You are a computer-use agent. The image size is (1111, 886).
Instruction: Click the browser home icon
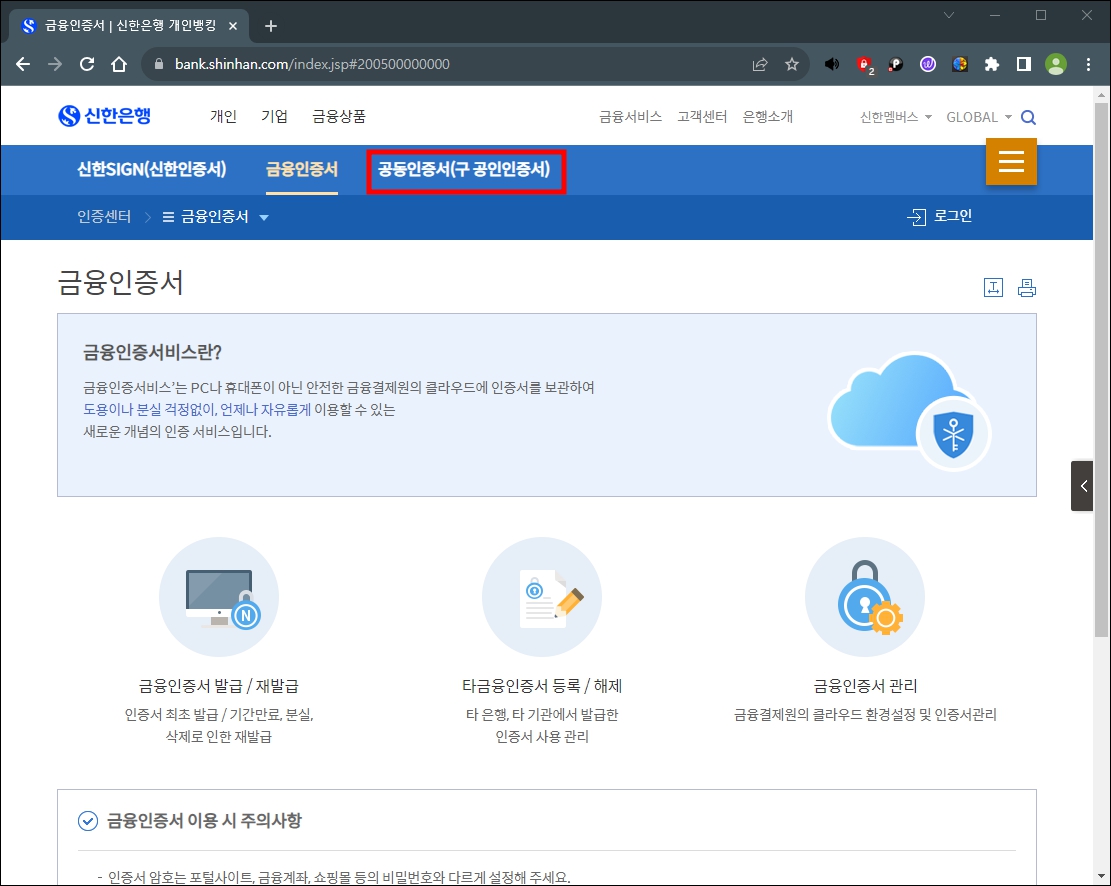(x=118, y=63)
